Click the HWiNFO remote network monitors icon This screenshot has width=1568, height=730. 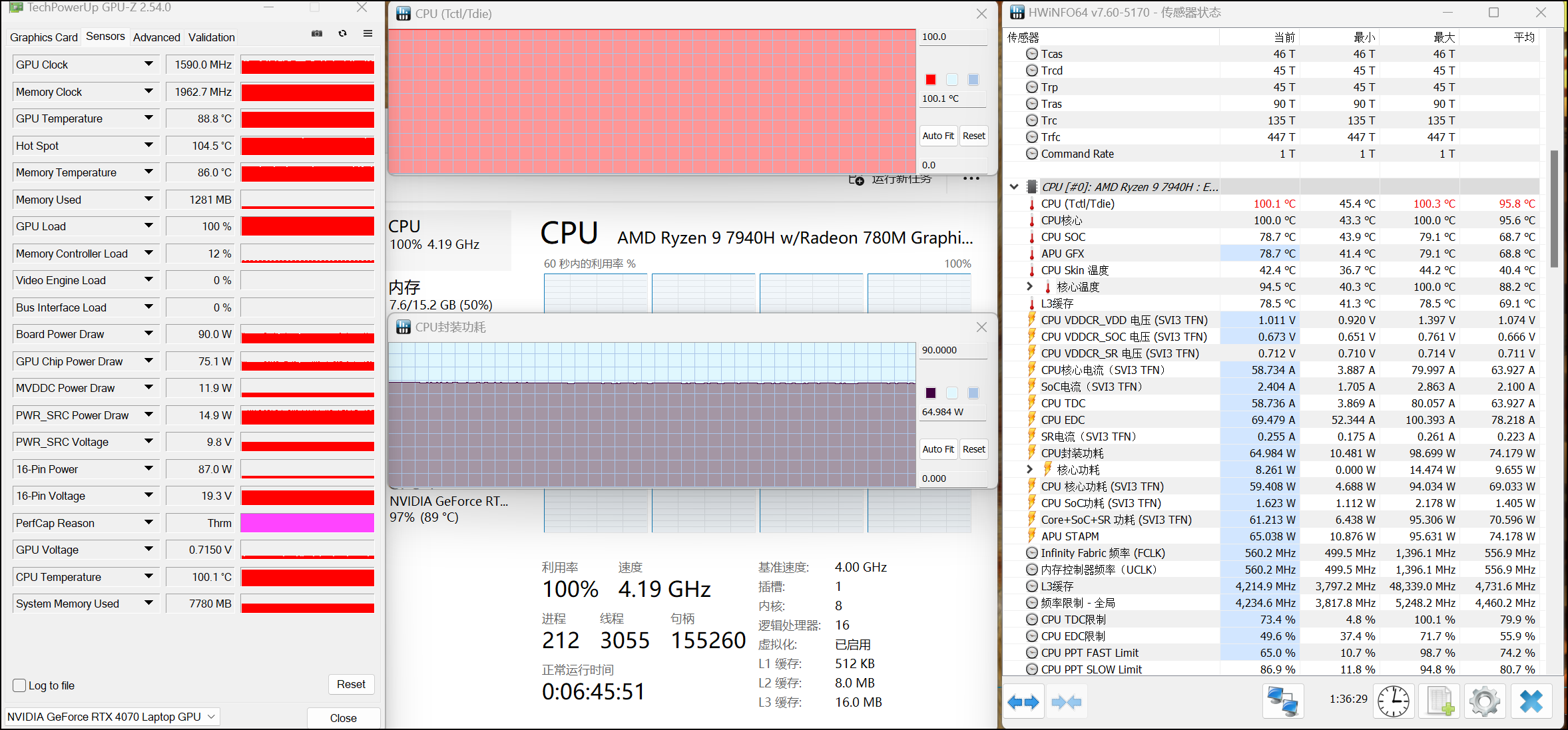1282,702
